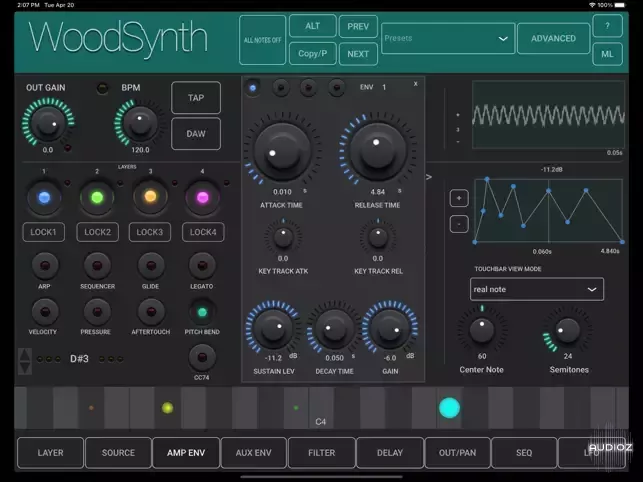Switch to the OUT/PAN tab
Image resolution: width=643 pixels, height=482 pixels.
click(458, 452)
